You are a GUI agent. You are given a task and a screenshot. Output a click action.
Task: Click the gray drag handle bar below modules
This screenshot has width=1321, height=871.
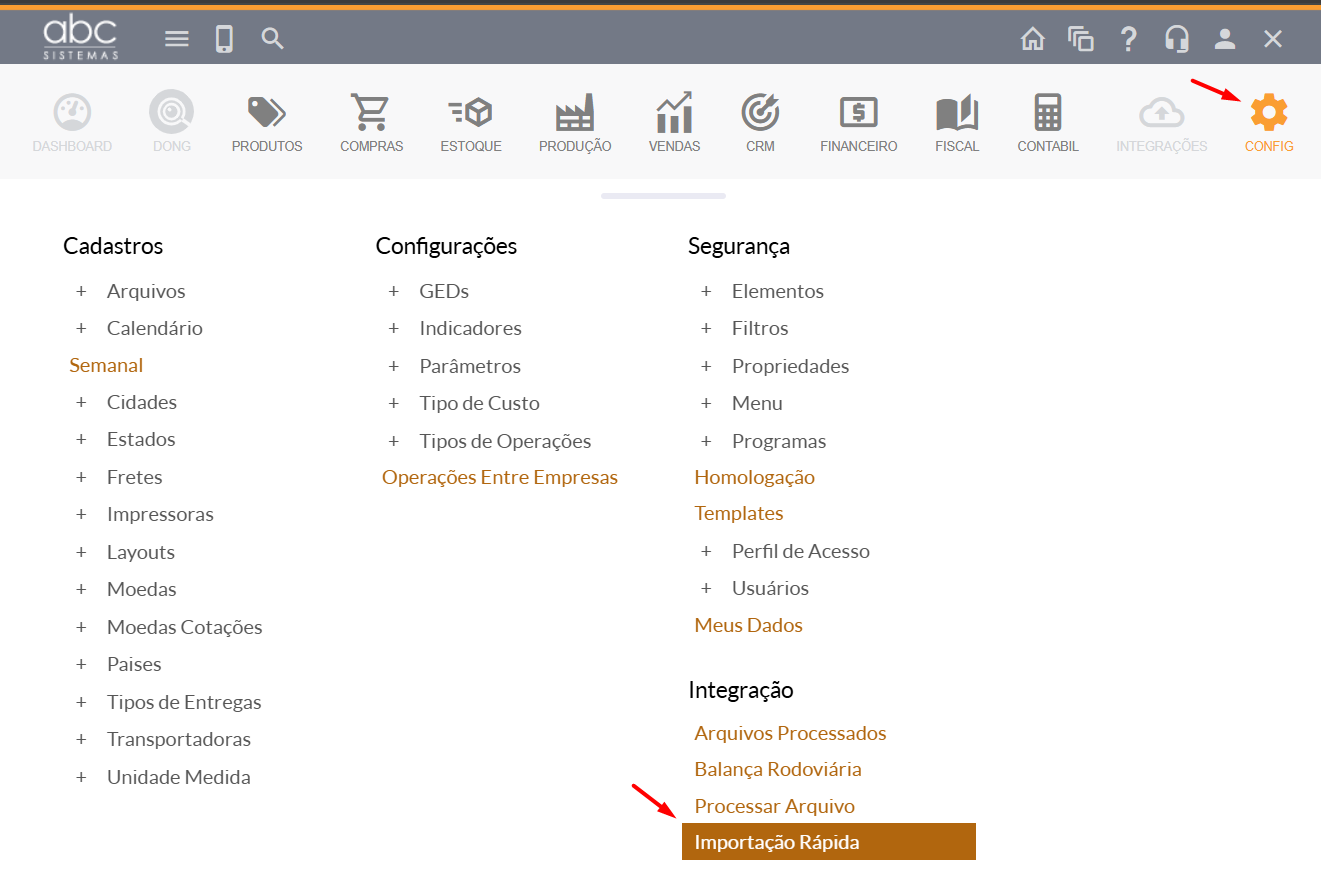tap(663, 196)
